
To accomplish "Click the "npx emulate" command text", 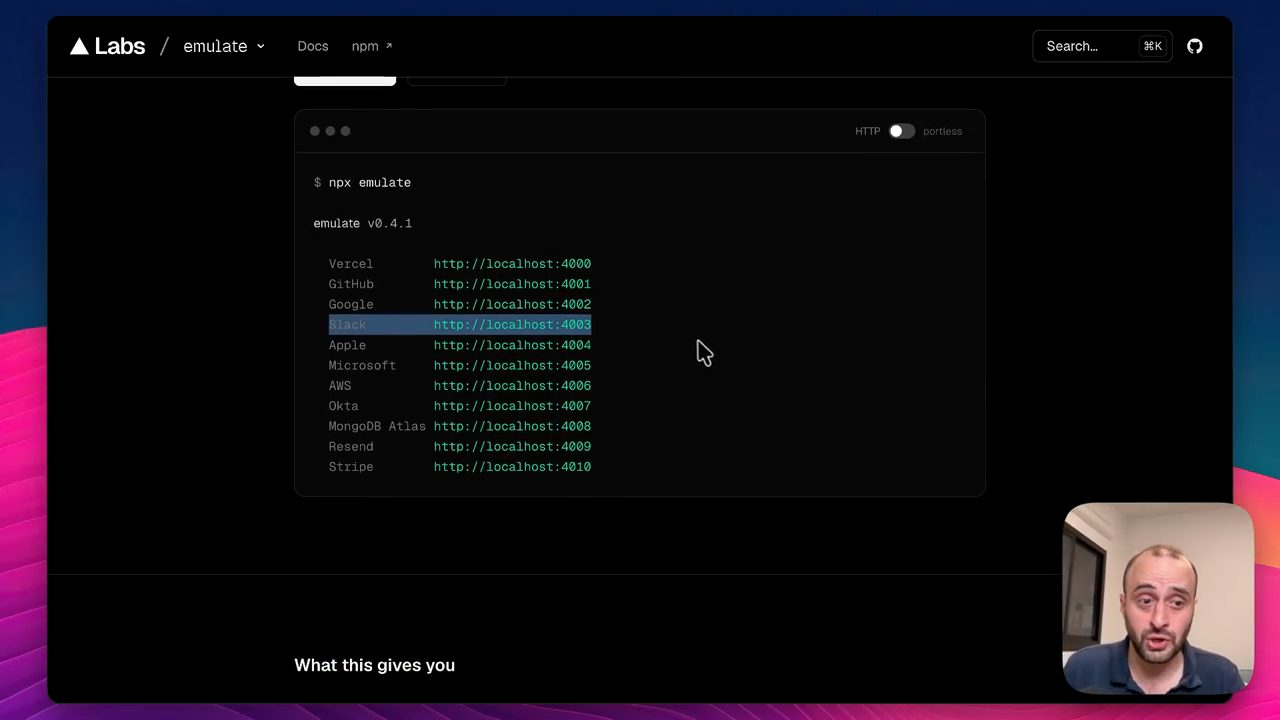I will [x=370, y=183].
